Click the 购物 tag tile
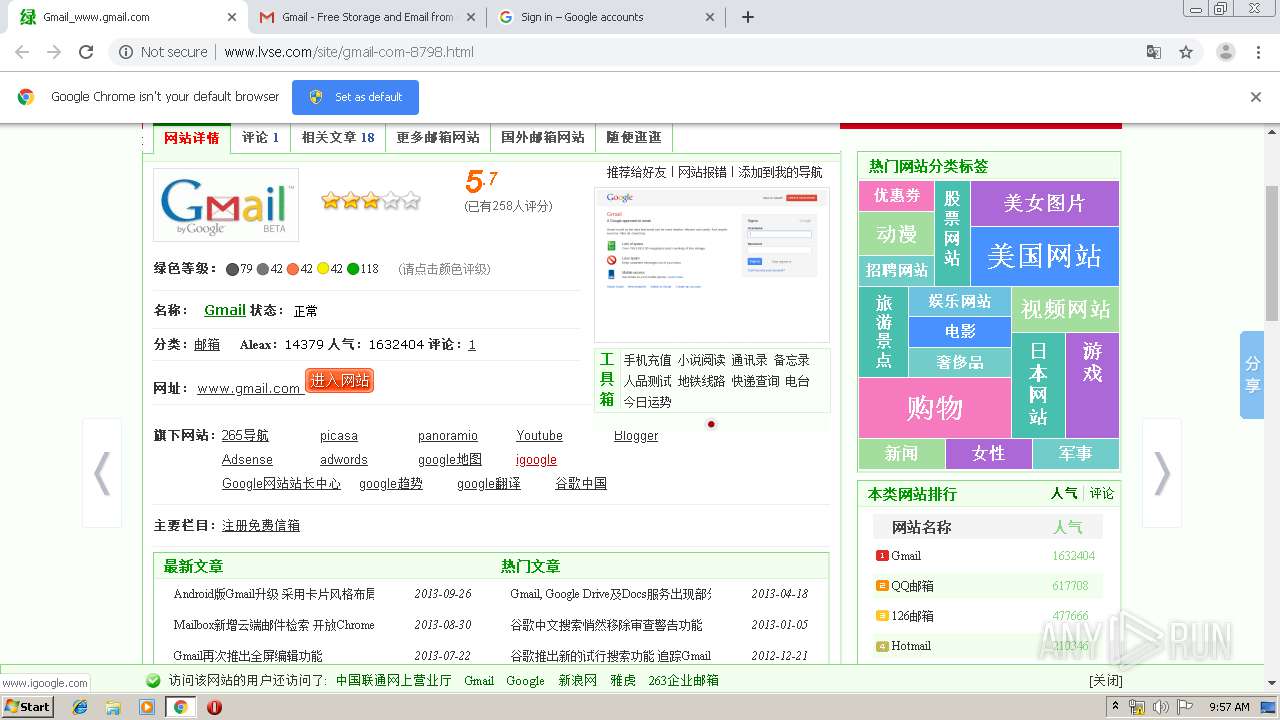The height and width of the screenshot is (720, 1280). [935, 408]
